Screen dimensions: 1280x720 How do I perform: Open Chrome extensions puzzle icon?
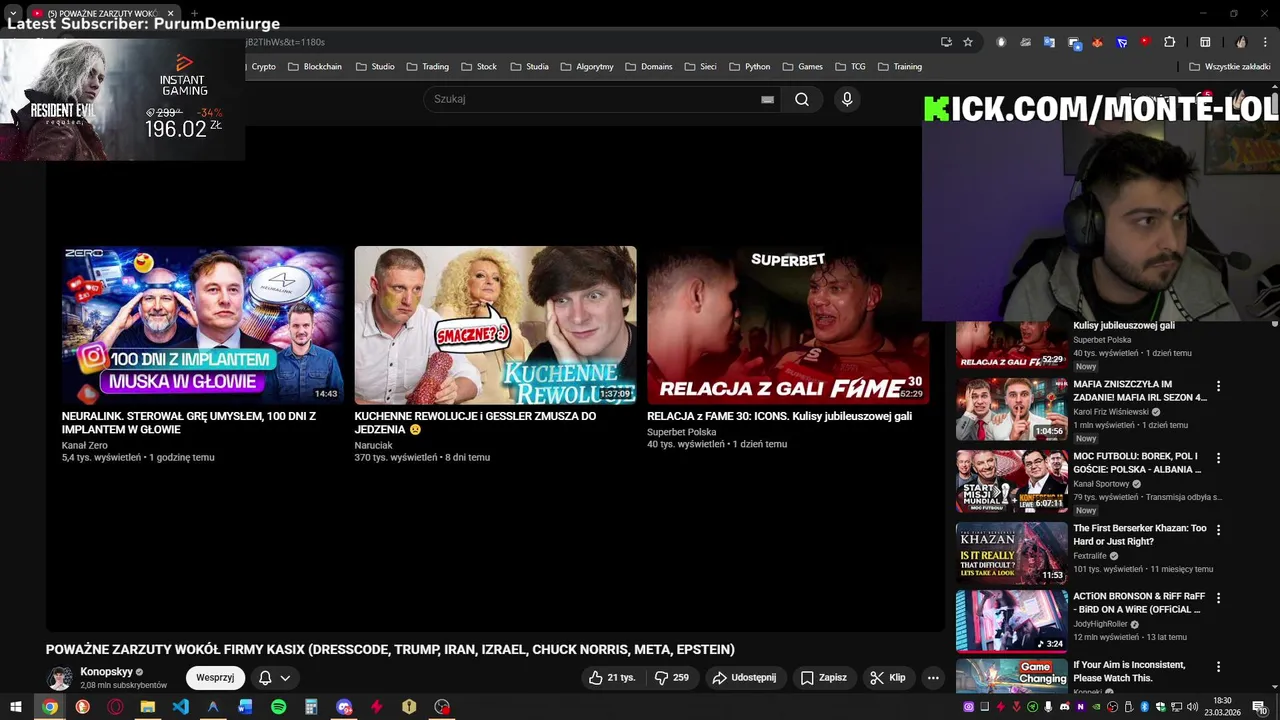(x=1169, y=42)
